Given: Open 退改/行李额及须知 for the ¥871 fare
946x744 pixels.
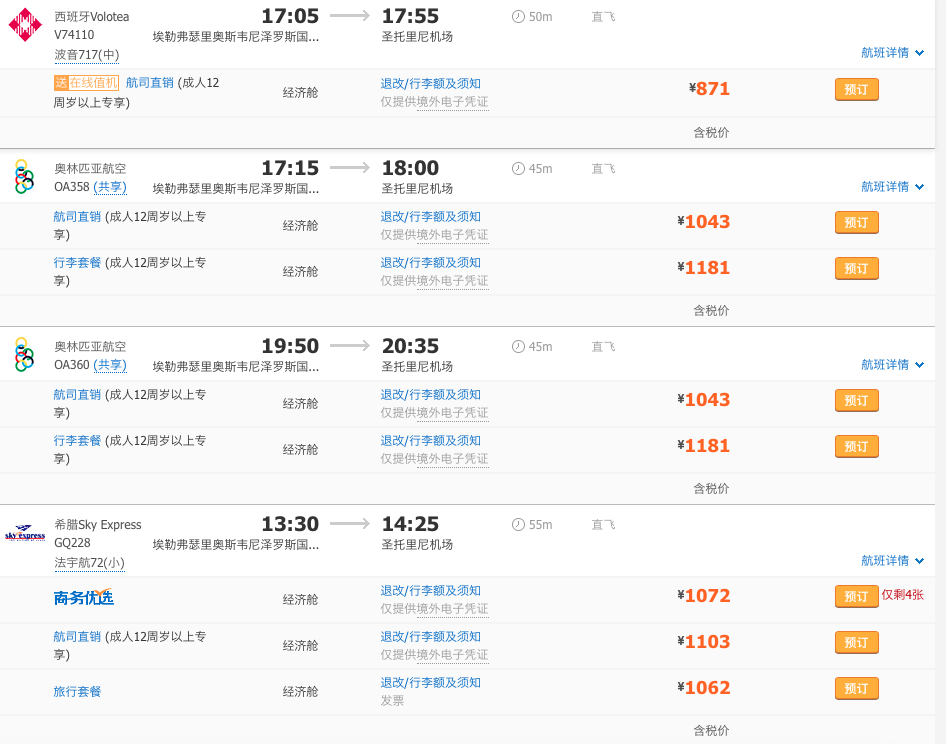Looking at the screenshot, I should click(430, 83).
